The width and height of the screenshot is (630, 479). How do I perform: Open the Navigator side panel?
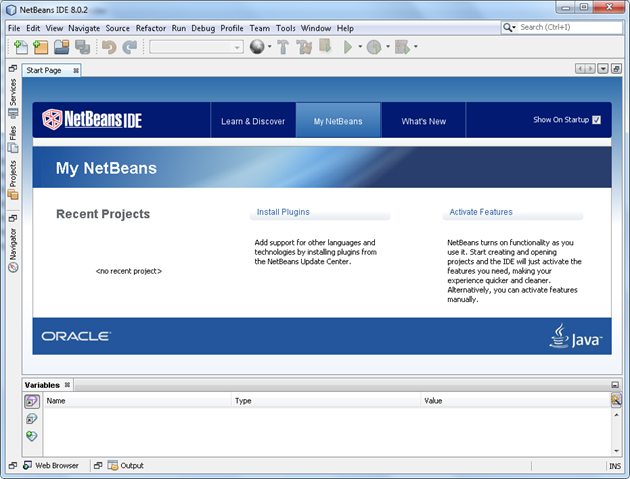13,250
